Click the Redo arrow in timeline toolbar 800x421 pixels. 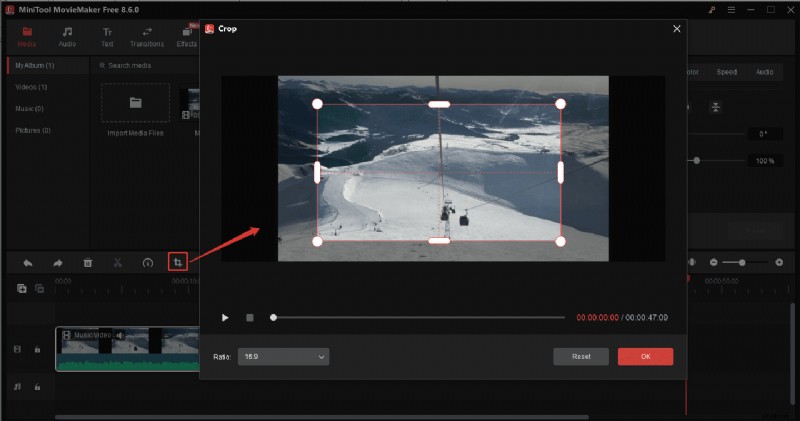coord(58,263)
